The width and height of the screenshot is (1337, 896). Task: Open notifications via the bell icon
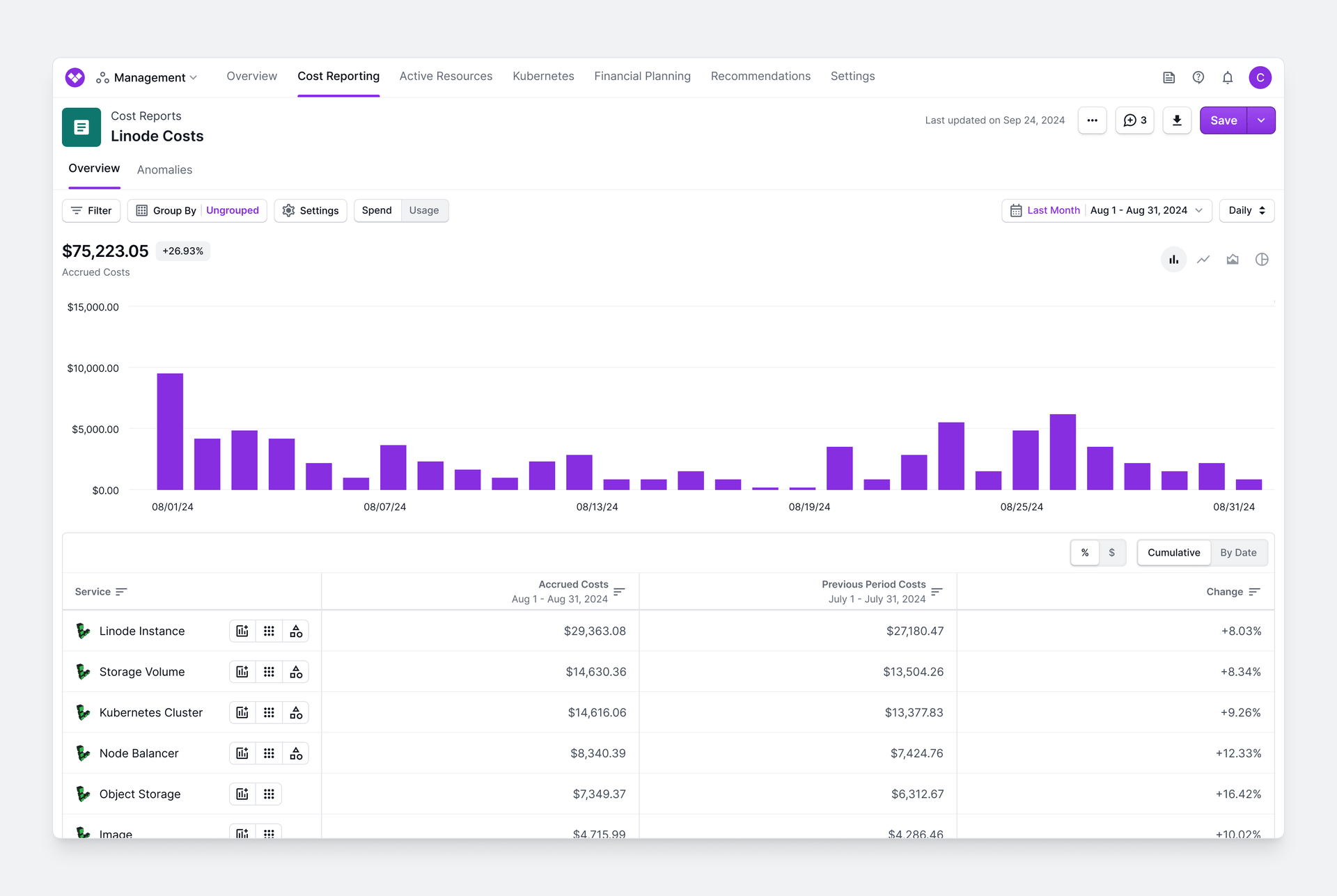[x=1228, y=77]
